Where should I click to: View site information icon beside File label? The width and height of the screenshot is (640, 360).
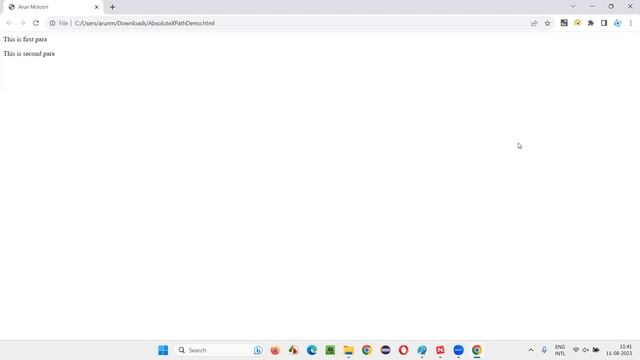click(x=52, y=23)
